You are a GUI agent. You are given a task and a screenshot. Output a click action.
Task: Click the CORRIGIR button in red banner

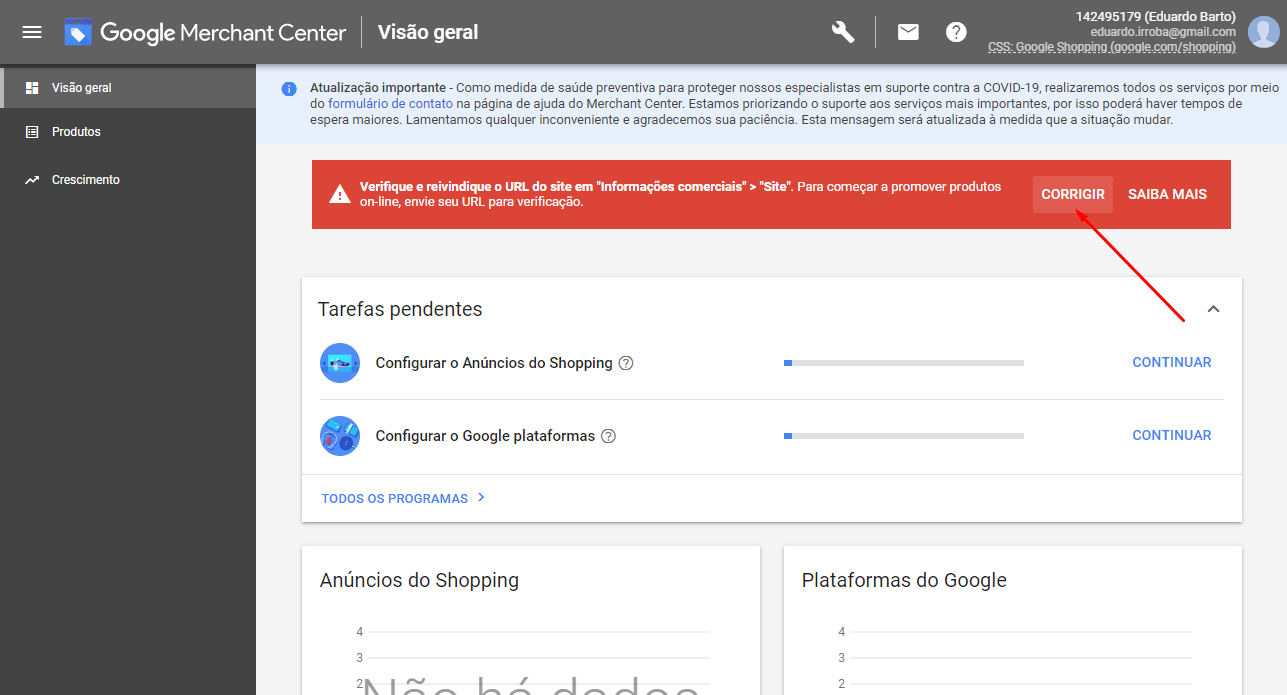pyautogui.click(x=1073, y=194)
